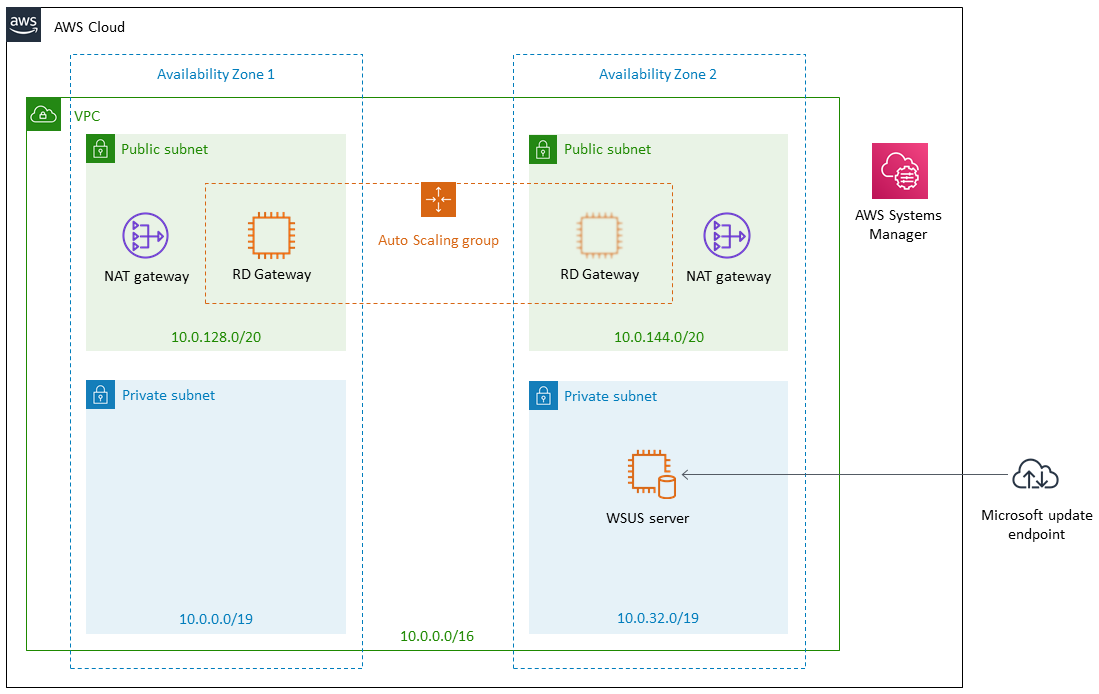Click the WSUS server label
Screen dimensions: 1099x694
point(648,519)
